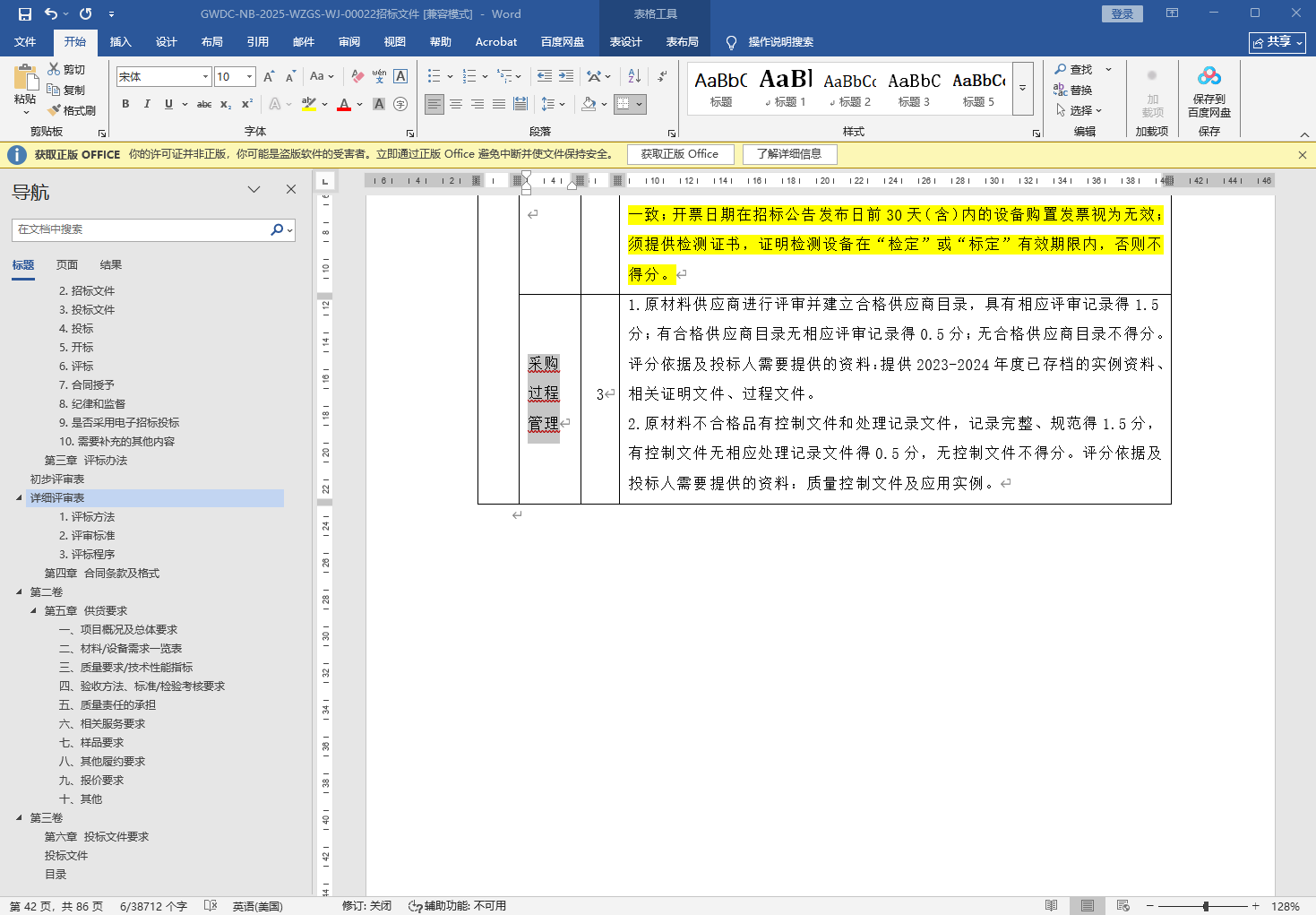The height and width of the screenshot is (915, 1316).
Task: Switch to Web Layout view in status bar
Action: coord(1123,906)
